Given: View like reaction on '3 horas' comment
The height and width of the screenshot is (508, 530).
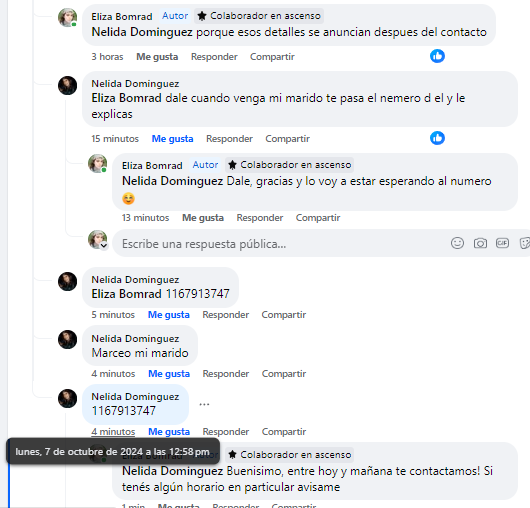Looking at the screenshot, I should click(x=437, y=56).
